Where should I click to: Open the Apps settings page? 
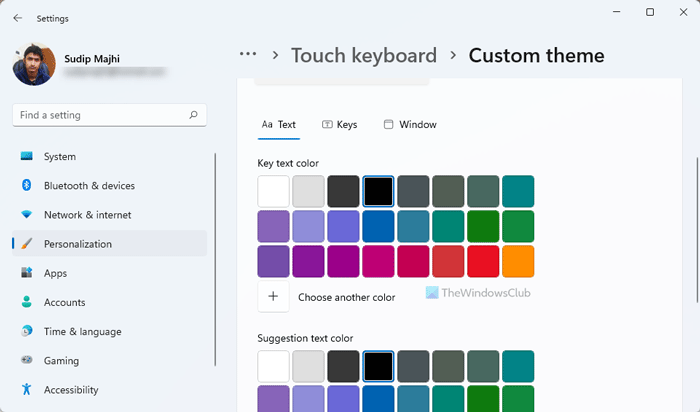tap(55, 273)
